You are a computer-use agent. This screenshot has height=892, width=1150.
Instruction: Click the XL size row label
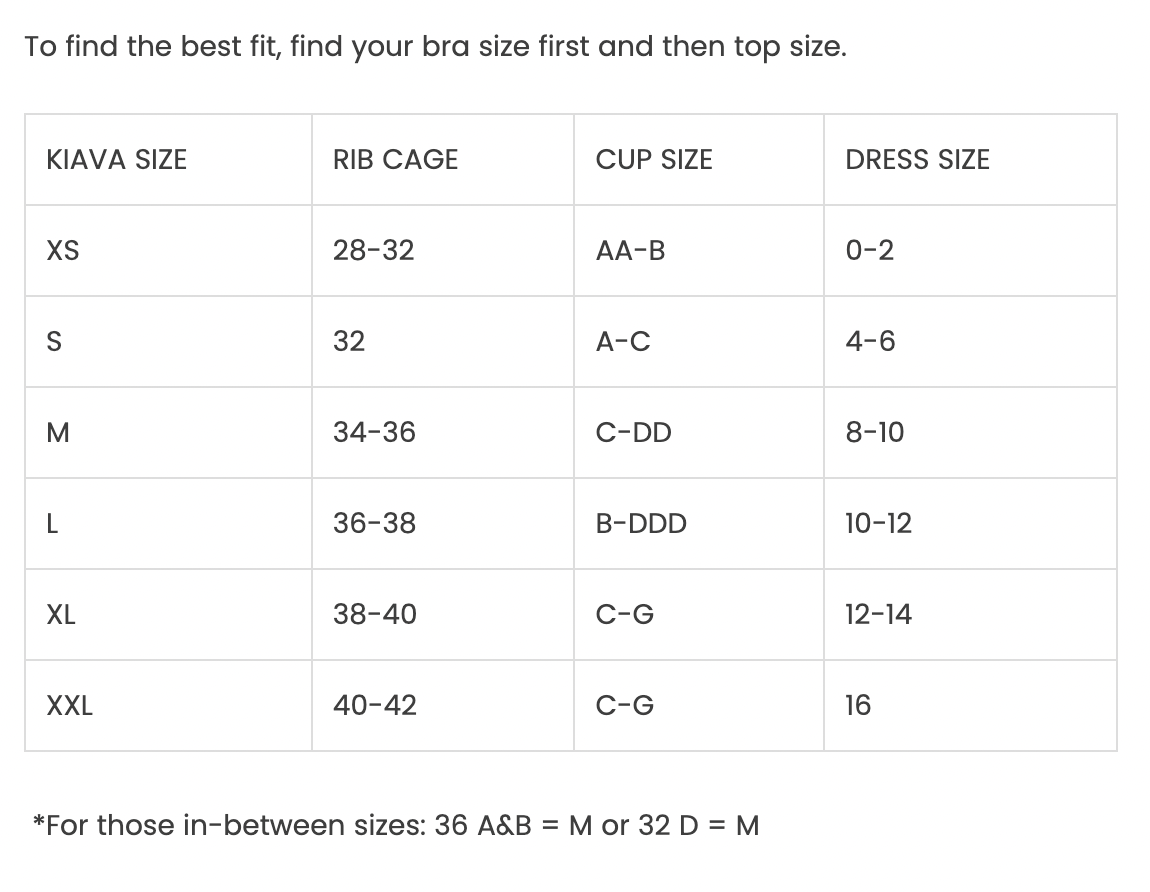tap(61, 615)
